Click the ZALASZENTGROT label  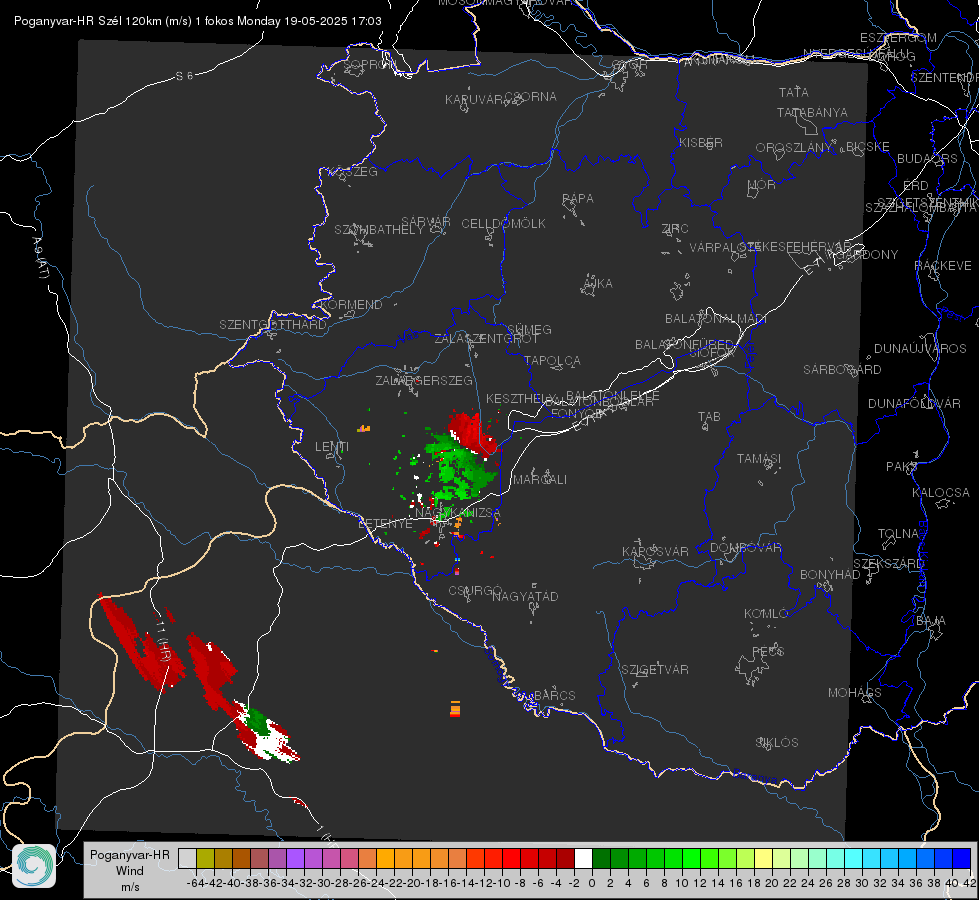click(x=486, y=339)
